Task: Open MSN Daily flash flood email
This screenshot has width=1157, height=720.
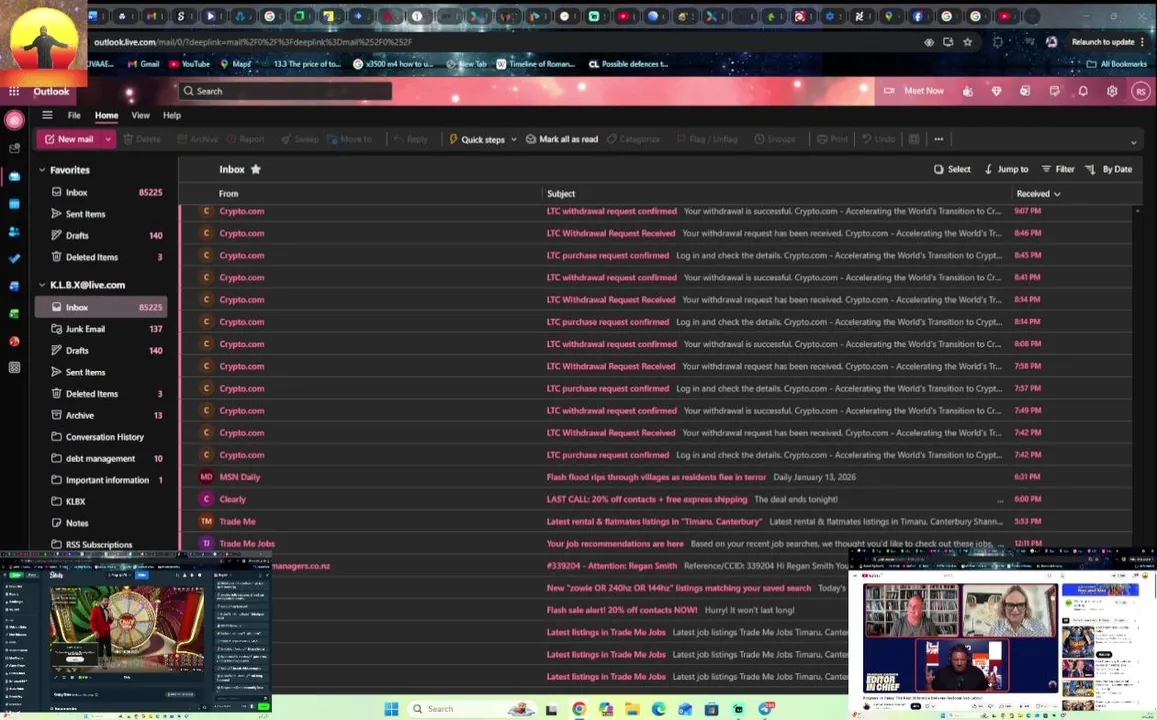Action: click(x=656, y=477)
